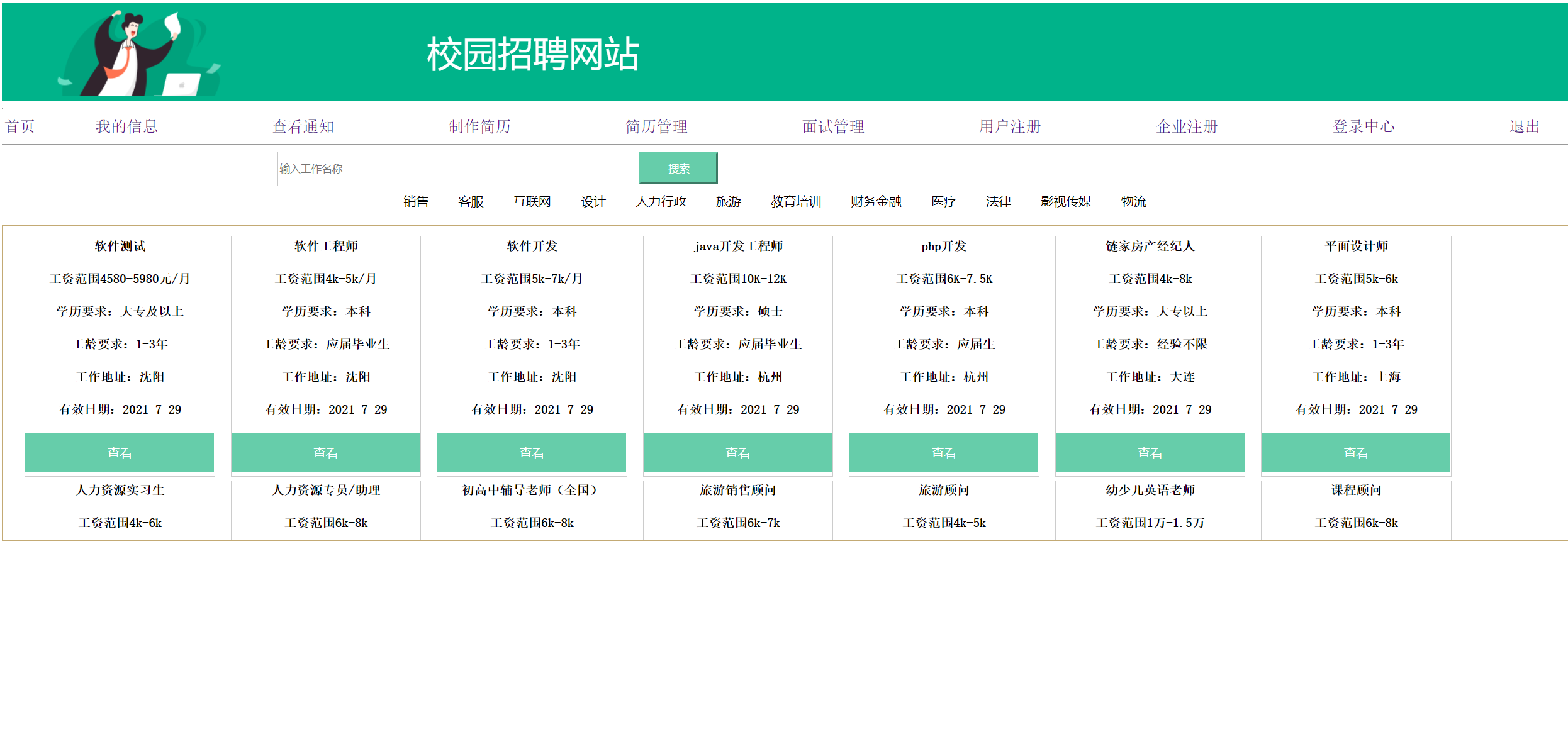This screenshot has height=739, width=1568.
Task: Focus the 输入工作名称 search field
Action: (x=456, y=169)
